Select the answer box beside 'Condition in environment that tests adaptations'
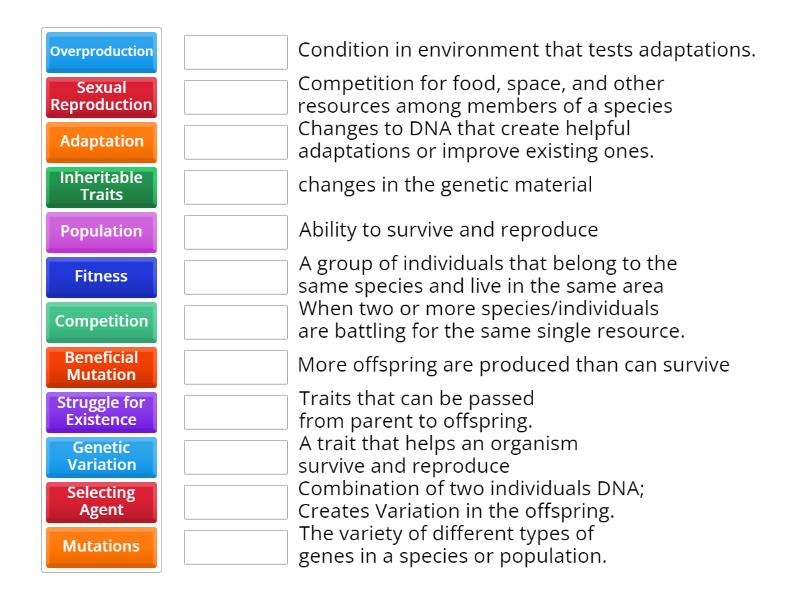Screen dimensions: 800x600 coord(235,47)
